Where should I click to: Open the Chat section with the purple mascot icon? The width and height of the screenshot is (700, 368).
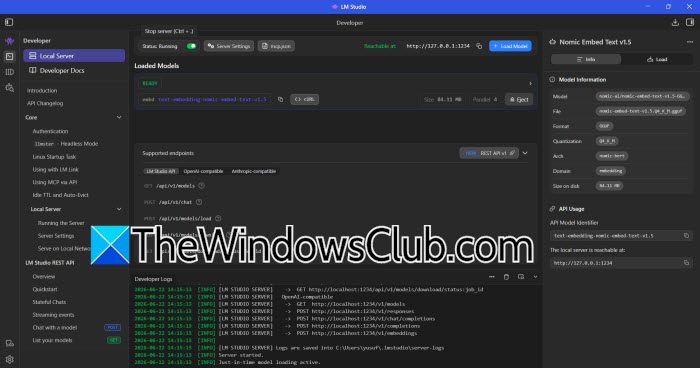point(9,41)
